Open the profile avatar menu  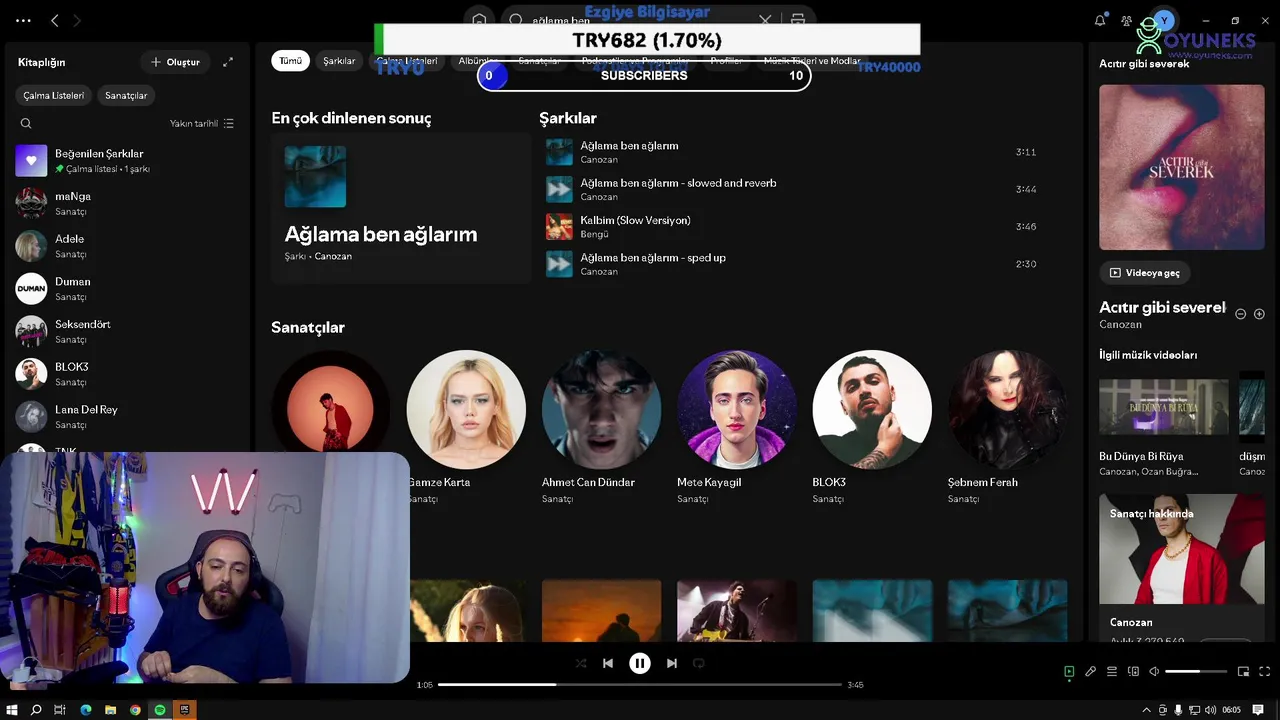pos(1164,20)
